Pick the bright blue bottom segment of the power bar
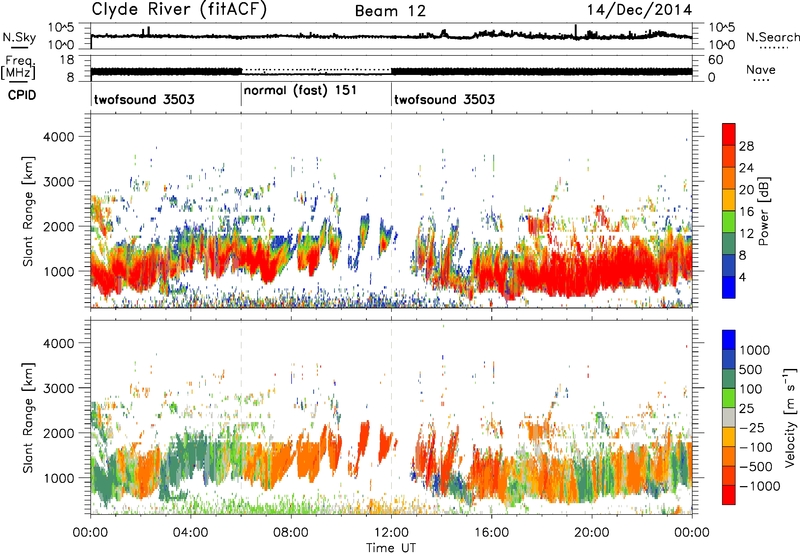The image size is (800, 554). [x=729, y=287]
